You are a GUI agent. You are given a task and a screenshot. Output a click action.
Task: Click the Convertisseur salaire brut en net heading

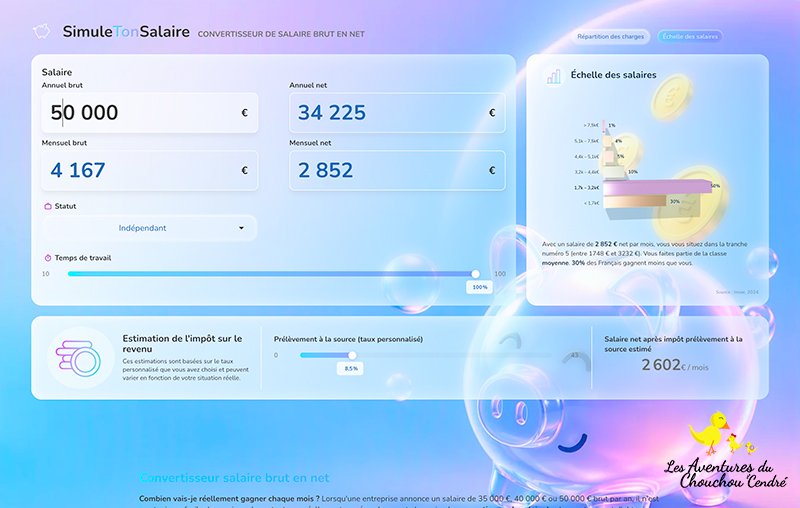234,478
